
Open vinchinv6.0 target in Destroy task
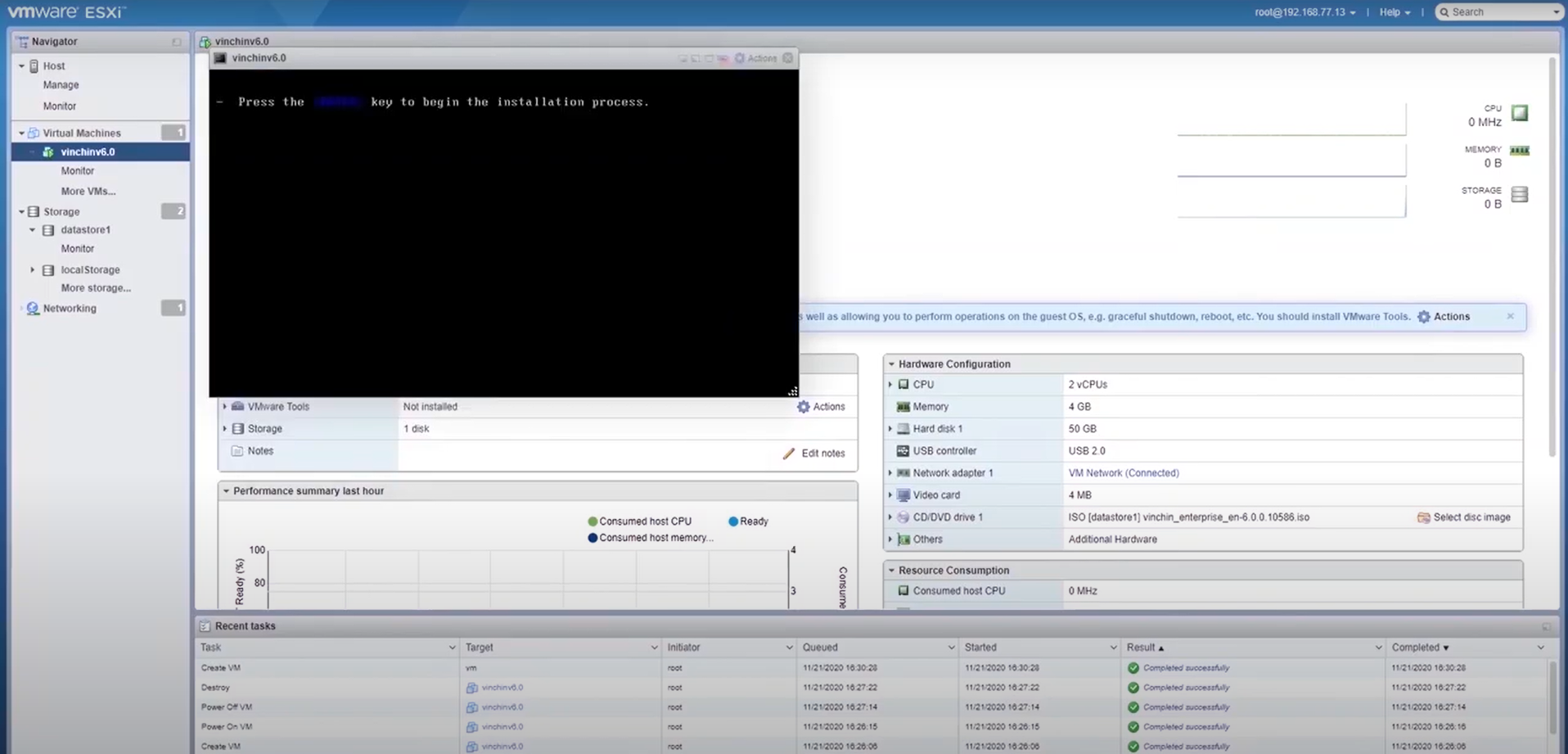[x=502, y=688]
